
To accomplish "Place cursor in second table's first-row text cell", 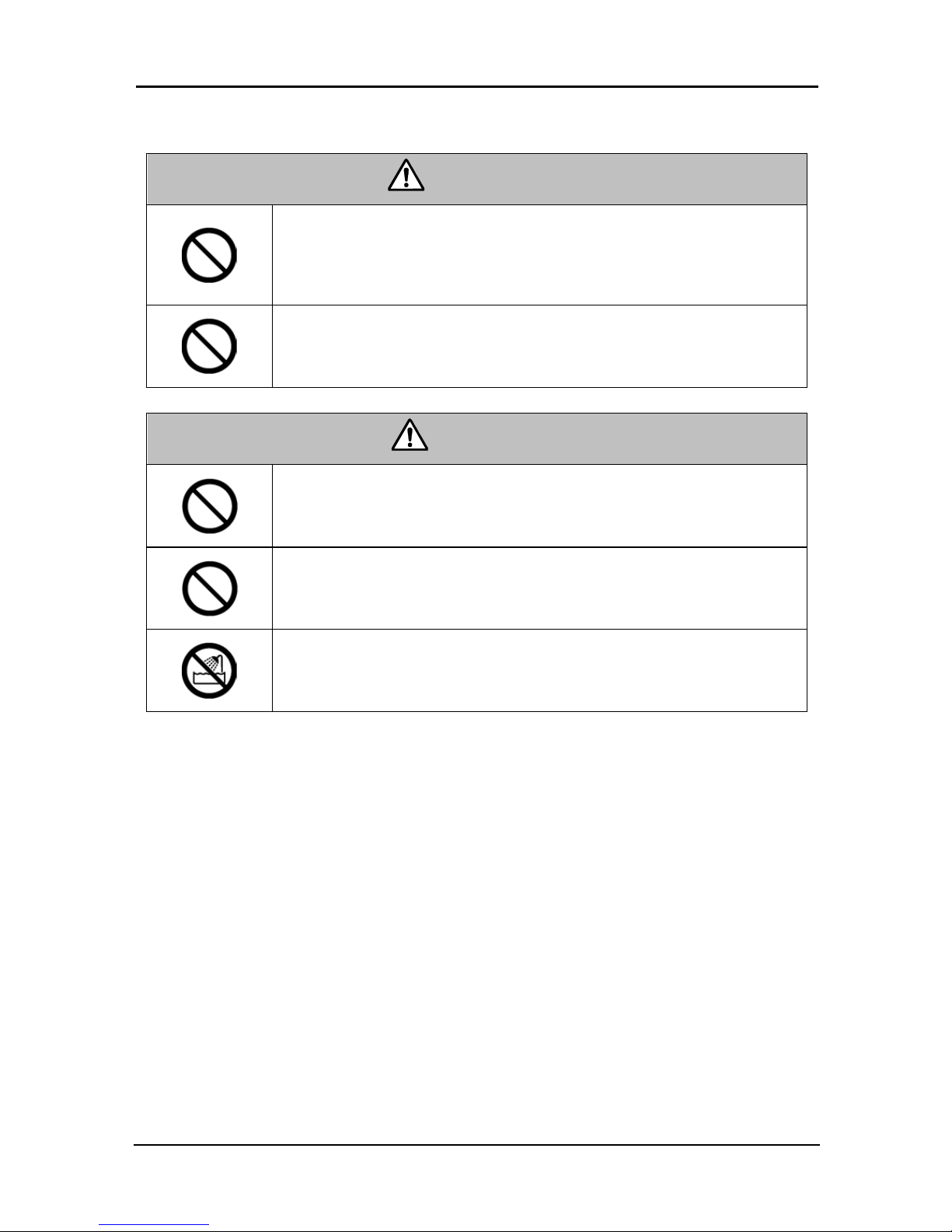I will [x=539, y=506].
